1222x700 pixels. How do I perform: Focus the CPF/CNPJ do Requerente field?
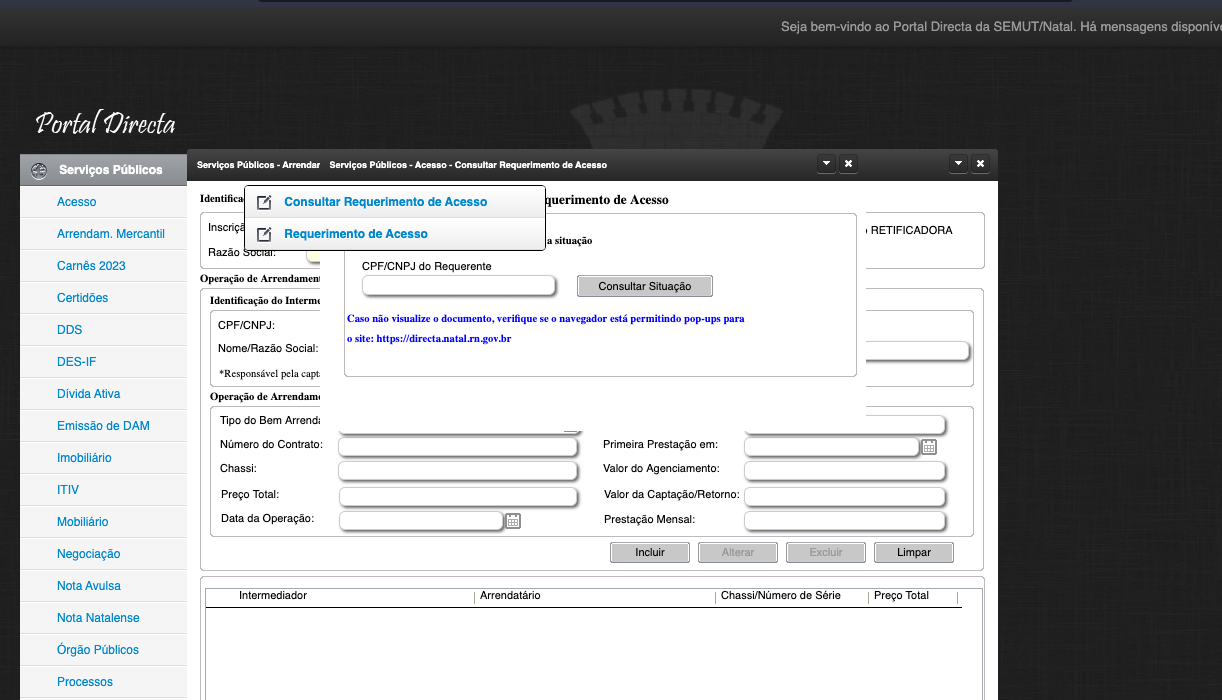[458, 286]
